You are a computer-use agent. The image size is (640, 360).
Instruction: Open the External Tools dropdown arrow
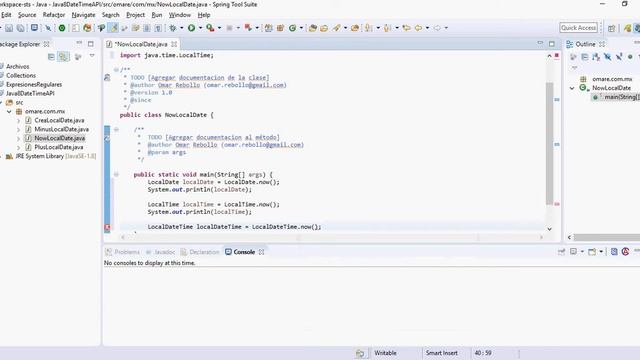[220, 28]
